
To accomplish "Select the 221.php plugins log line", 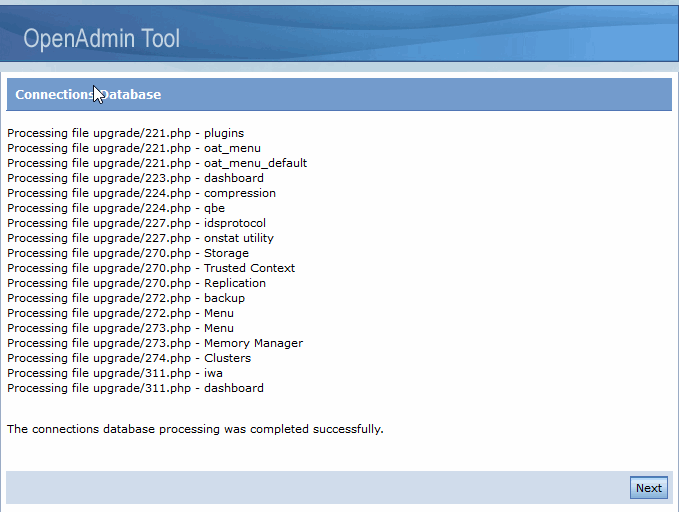I will pyautogui.click(x=125, y=133).
